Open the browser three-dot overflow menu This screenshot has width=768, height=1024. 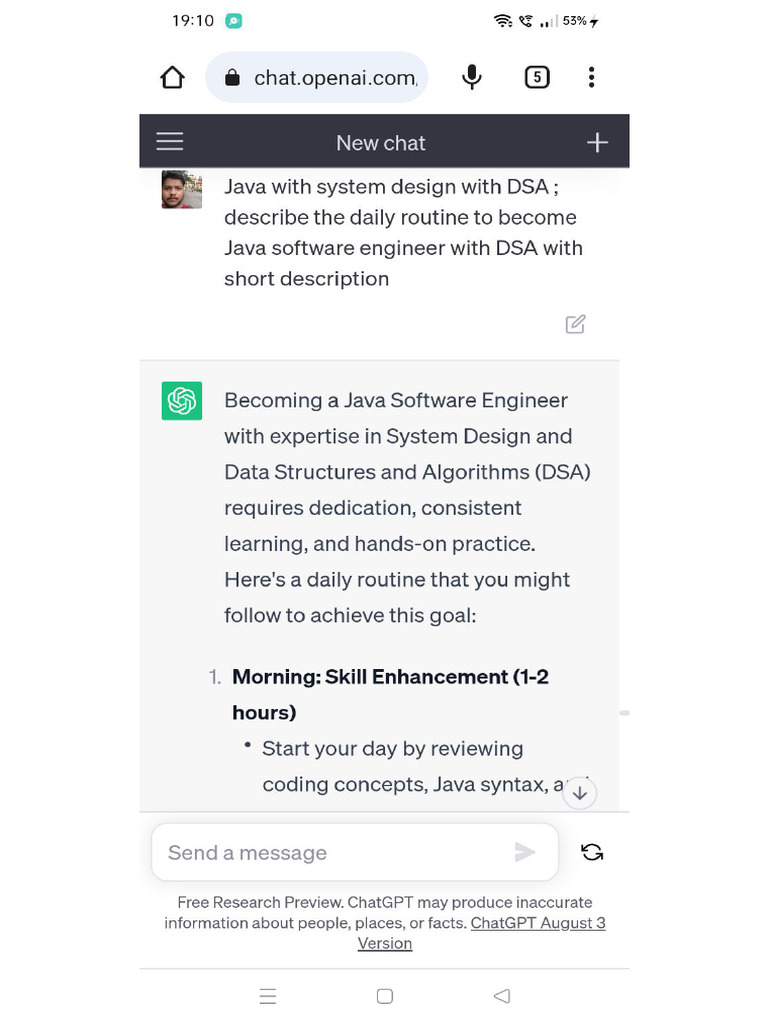(x=592, y=77)
